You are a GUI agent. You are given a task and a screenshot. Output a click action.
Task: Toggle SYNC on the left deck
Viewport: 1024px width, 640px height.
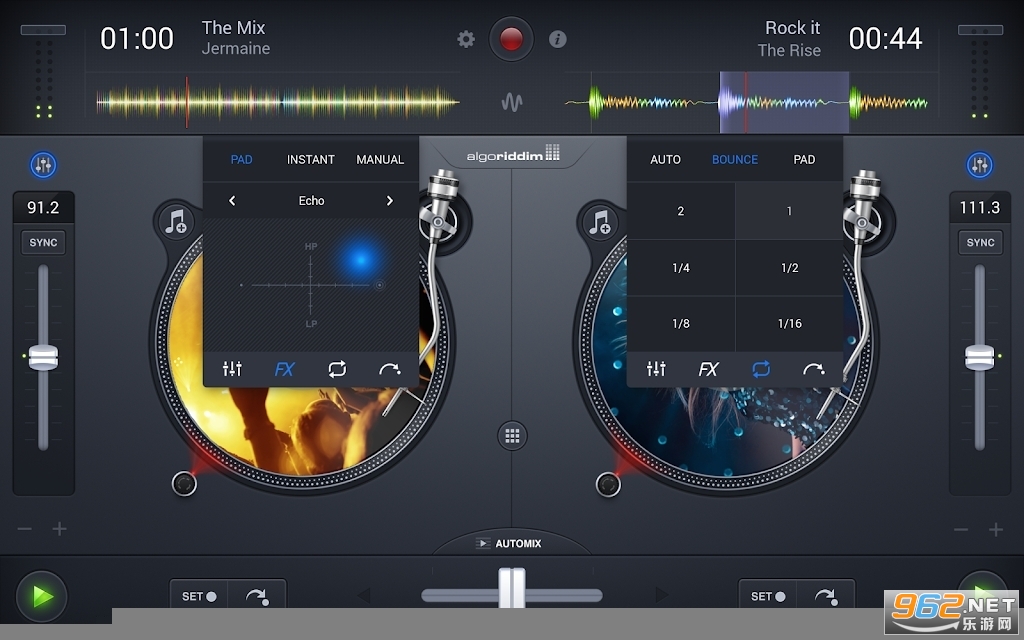43,242
